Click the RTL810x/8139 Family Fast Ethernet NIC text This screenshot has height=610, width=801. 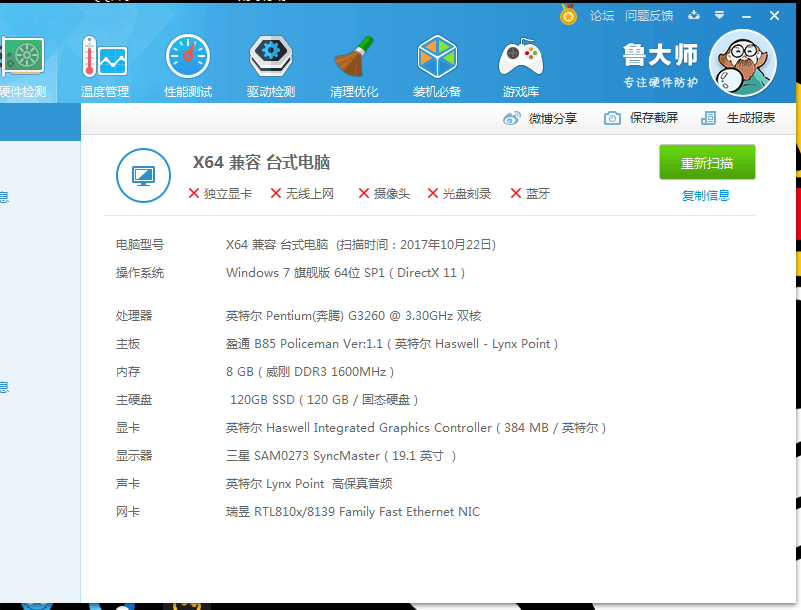click(353, 512)
